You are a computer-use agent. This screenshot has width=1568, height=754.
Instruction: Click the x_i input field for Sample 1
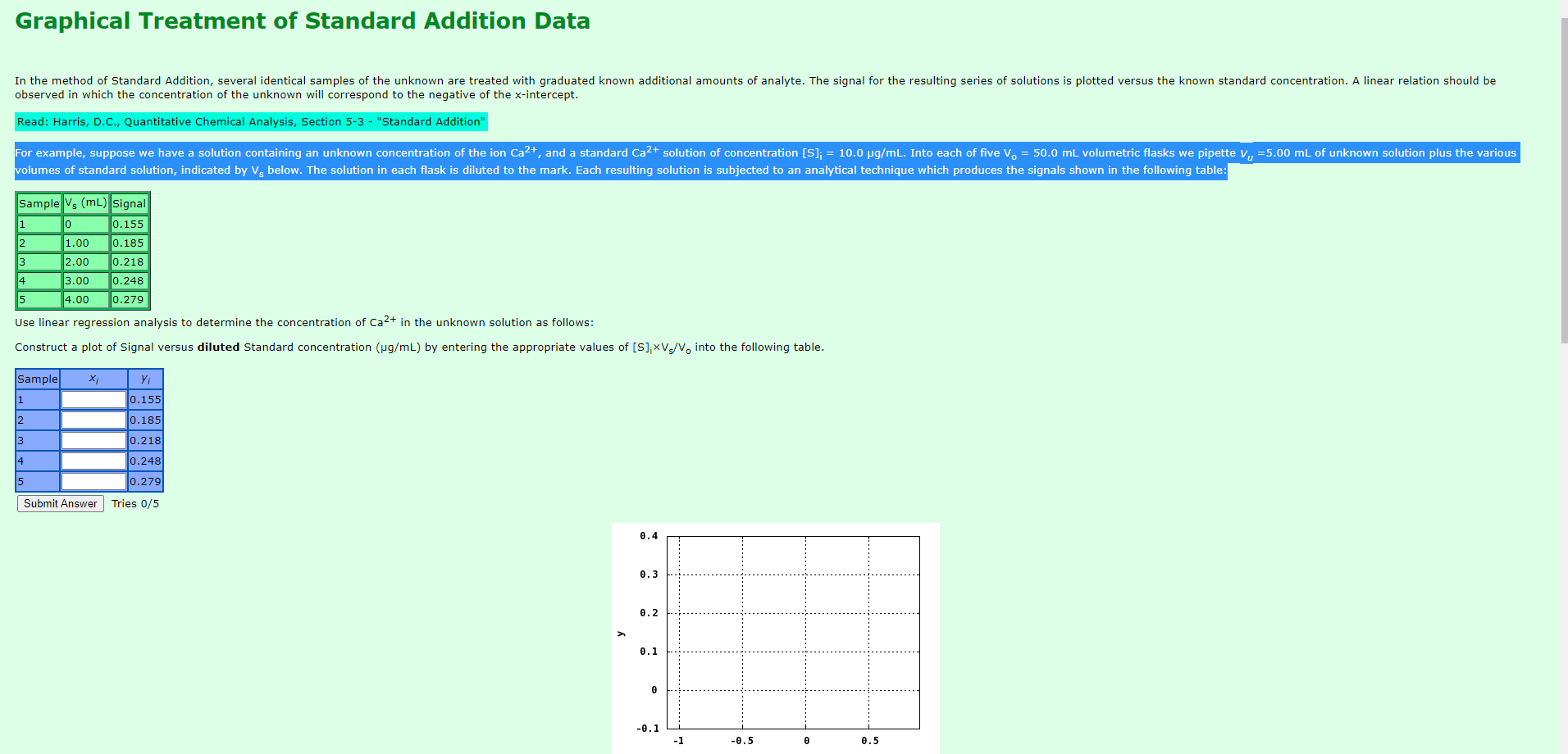coord(93,399)
